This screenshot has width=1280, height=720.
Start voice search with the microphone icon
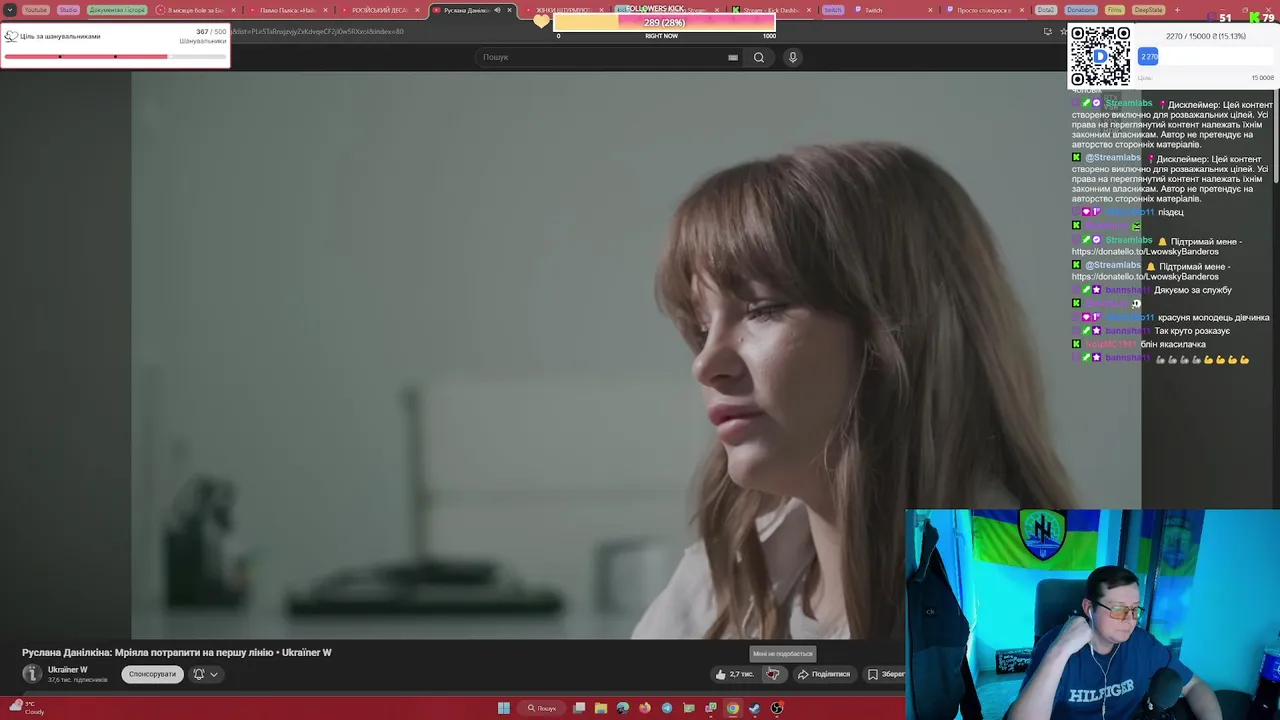point(793,57)
